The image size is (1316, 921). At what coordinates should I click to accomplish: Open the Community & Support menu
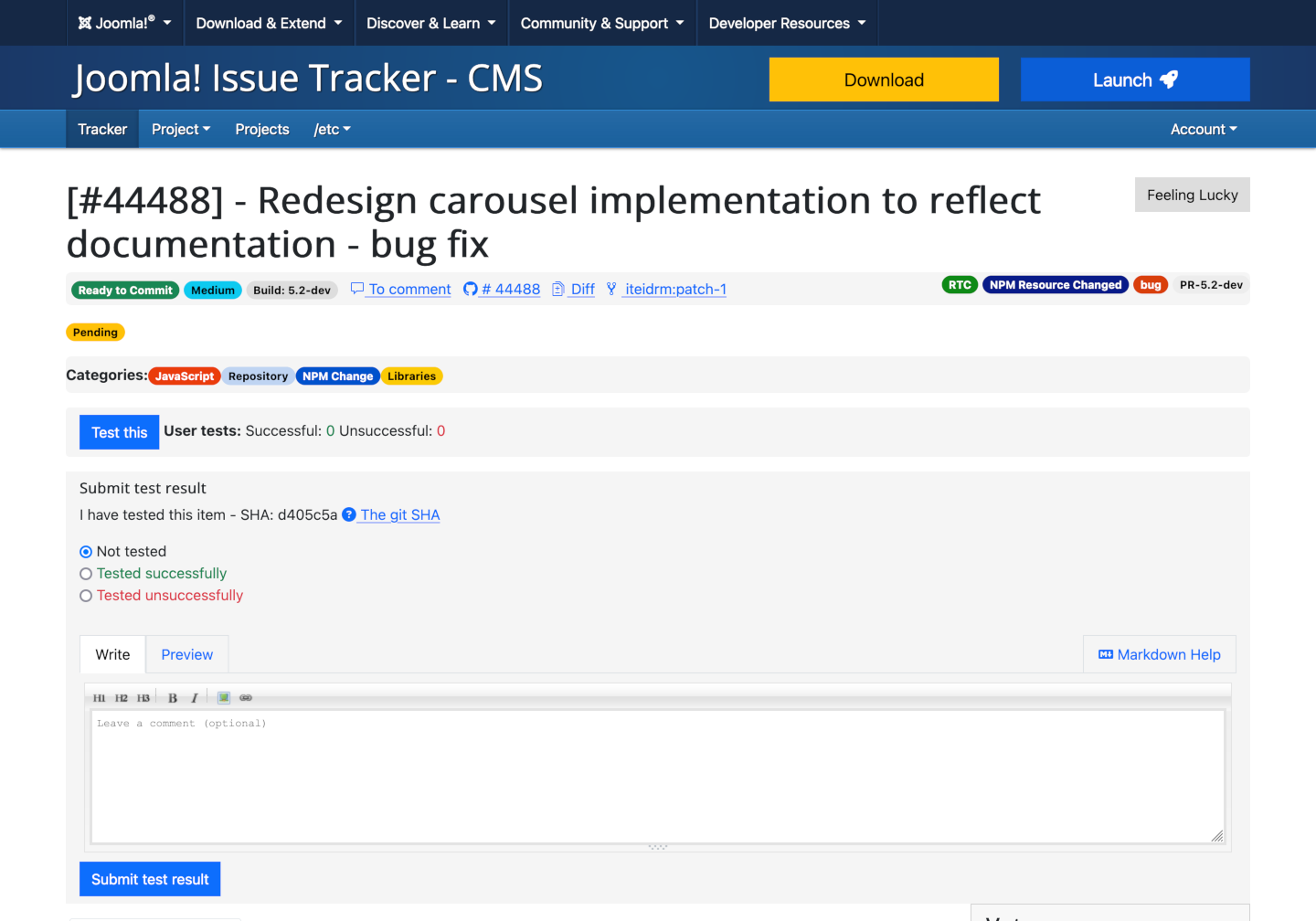601,23
